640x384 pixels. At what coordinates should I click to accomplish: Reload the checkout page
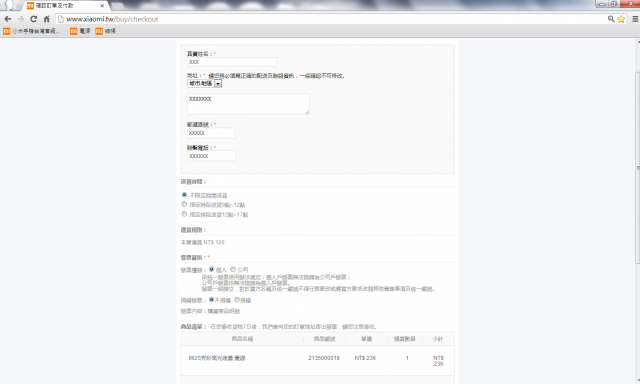(x=33, y=19)
